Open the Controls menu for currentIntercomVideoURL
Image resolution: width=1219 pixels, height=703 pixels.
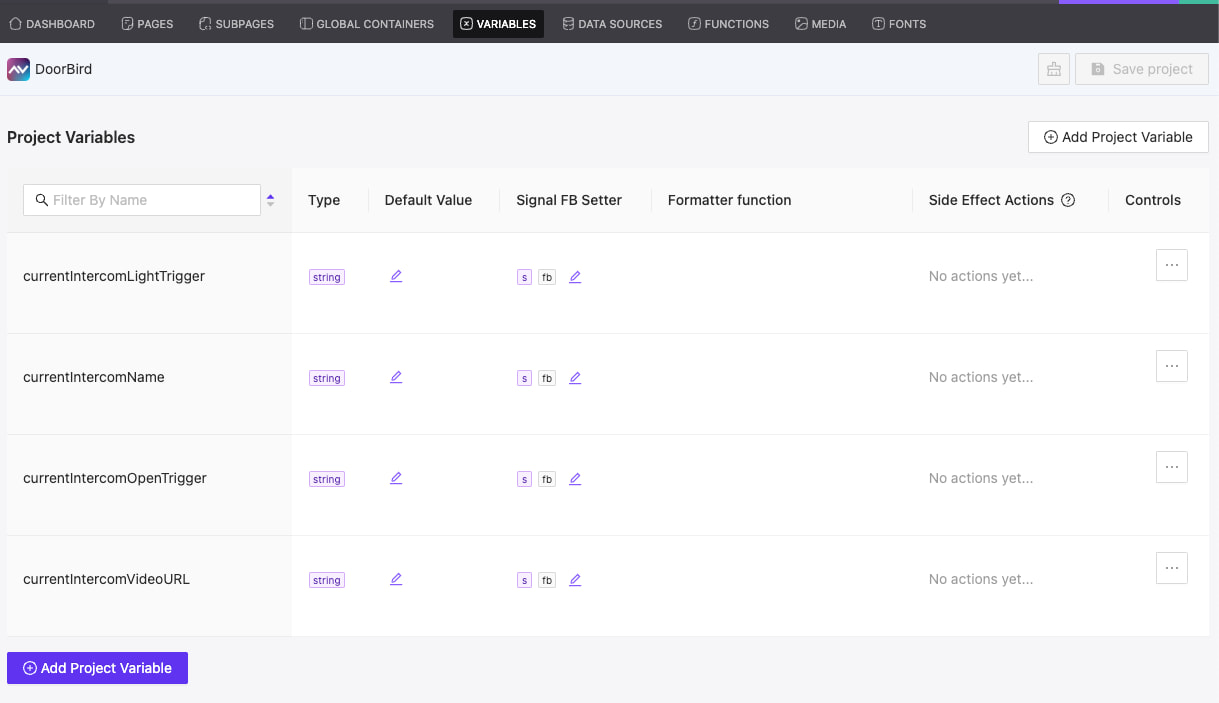coord(1171,567)
